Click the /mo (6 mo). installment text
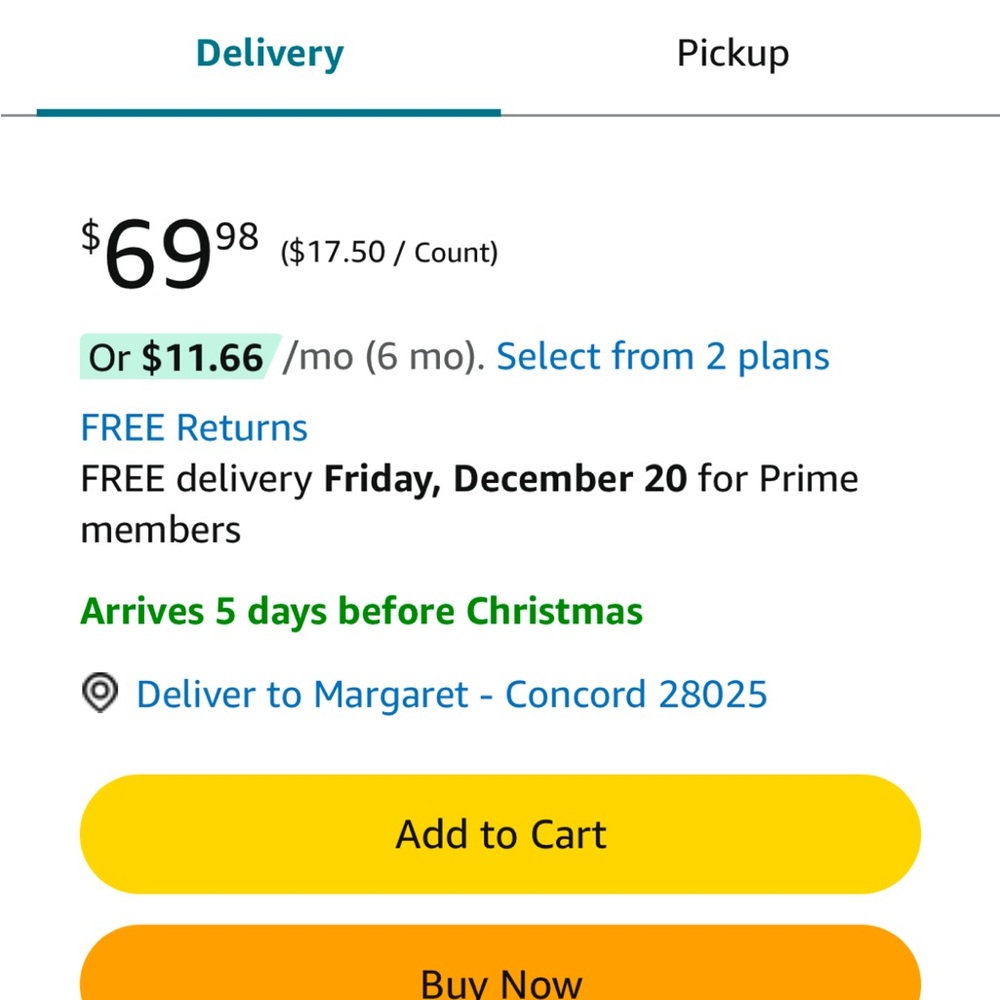This screenshot has width=1000, height=1000. 384,357
